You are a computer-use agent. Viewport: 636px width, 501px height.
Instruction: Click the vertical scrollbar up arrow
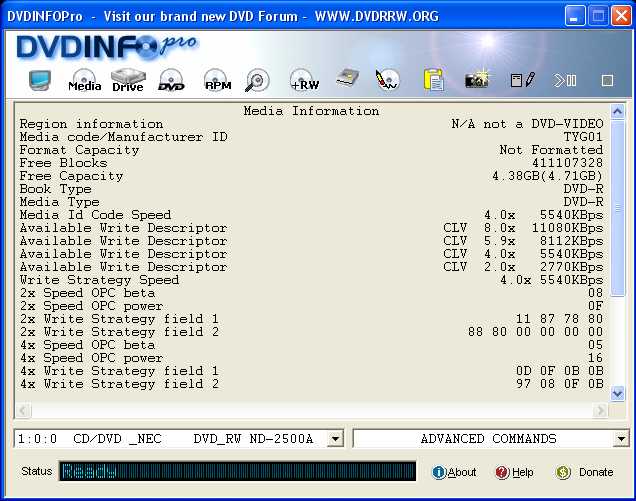coord(617,111)
